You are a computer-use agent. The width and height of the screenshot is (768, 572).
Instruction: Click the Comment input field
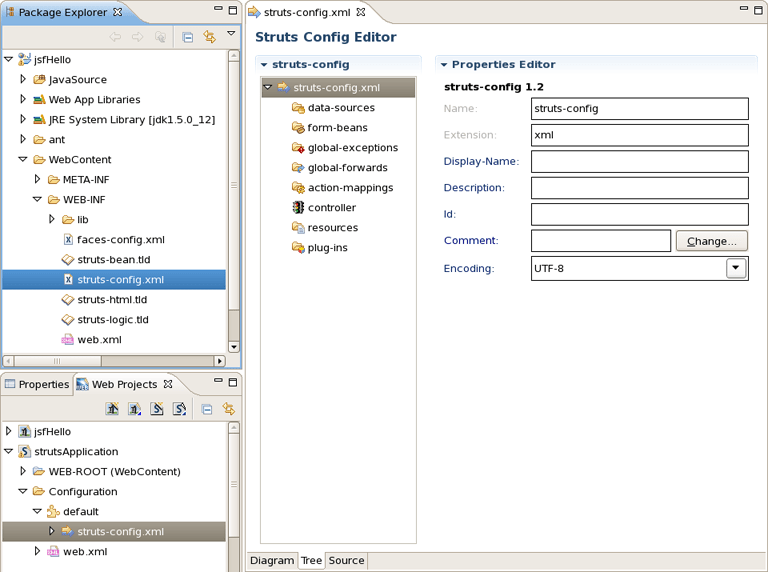coord(601,241)
